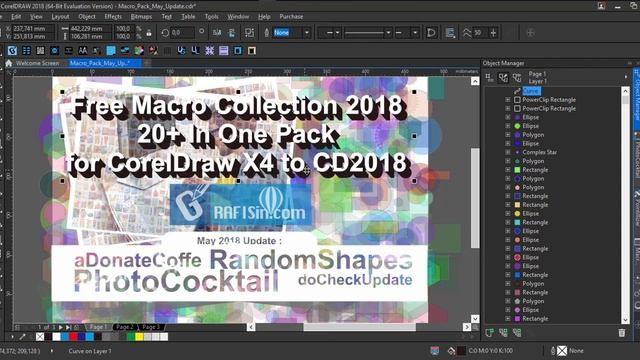Image resolution: width=640 pixels, height=360 pixels.
Task: Click the plus button after smoothness field
Action: 493,33
